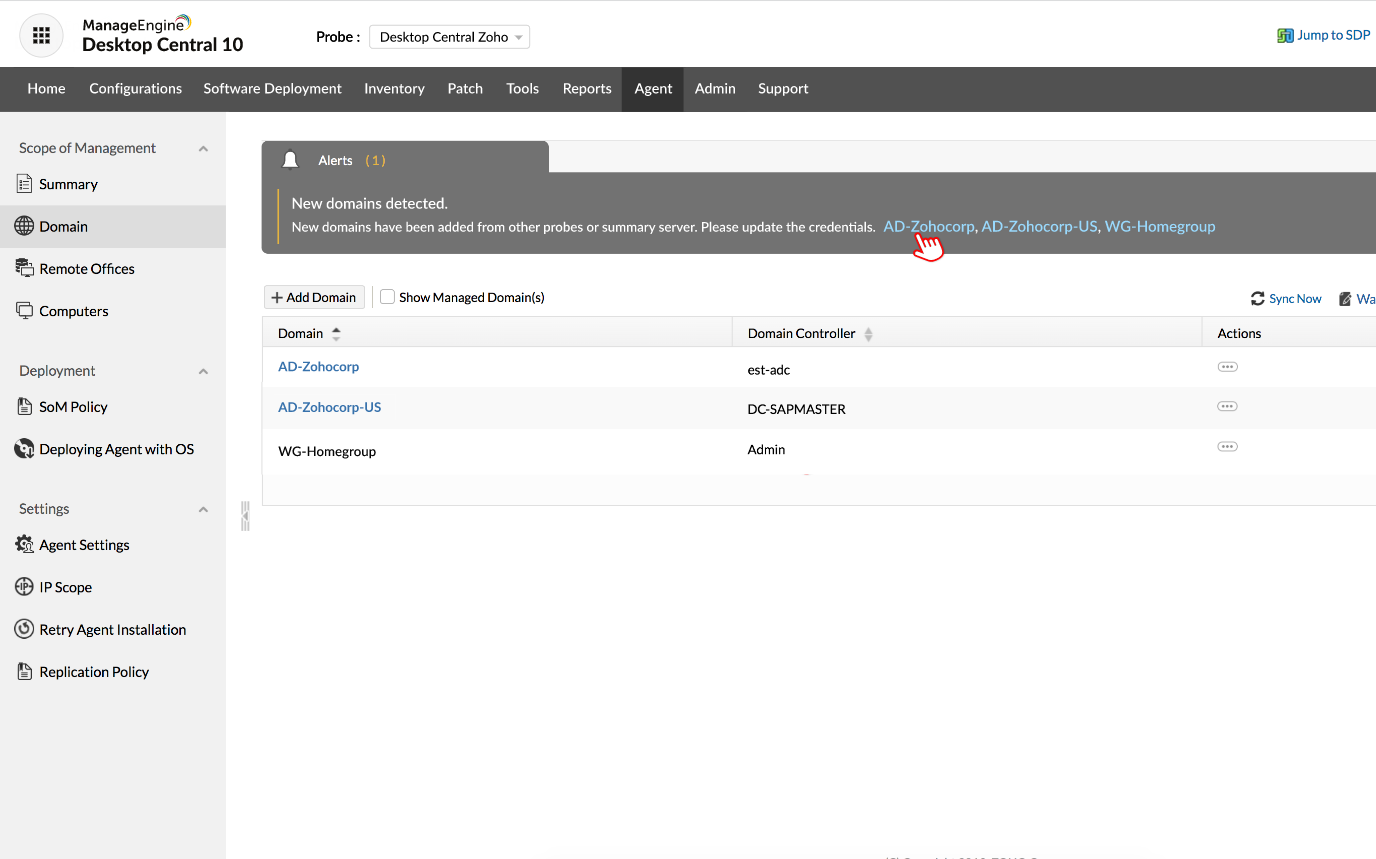
Task: Click the est-adc domain controller cell
Action: click(769, 370)
